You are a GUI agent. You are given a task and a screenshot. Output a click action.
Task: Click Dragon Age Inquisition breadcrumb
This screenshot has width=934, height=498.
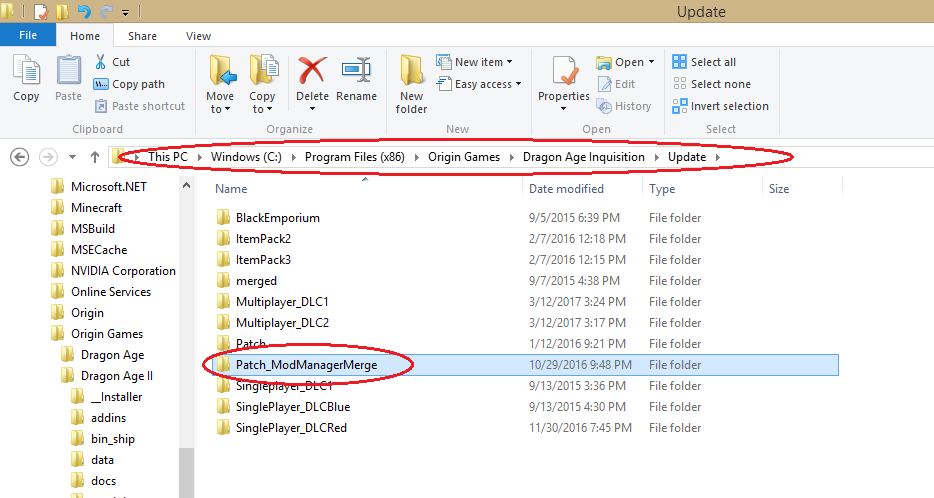pos(584,157)
